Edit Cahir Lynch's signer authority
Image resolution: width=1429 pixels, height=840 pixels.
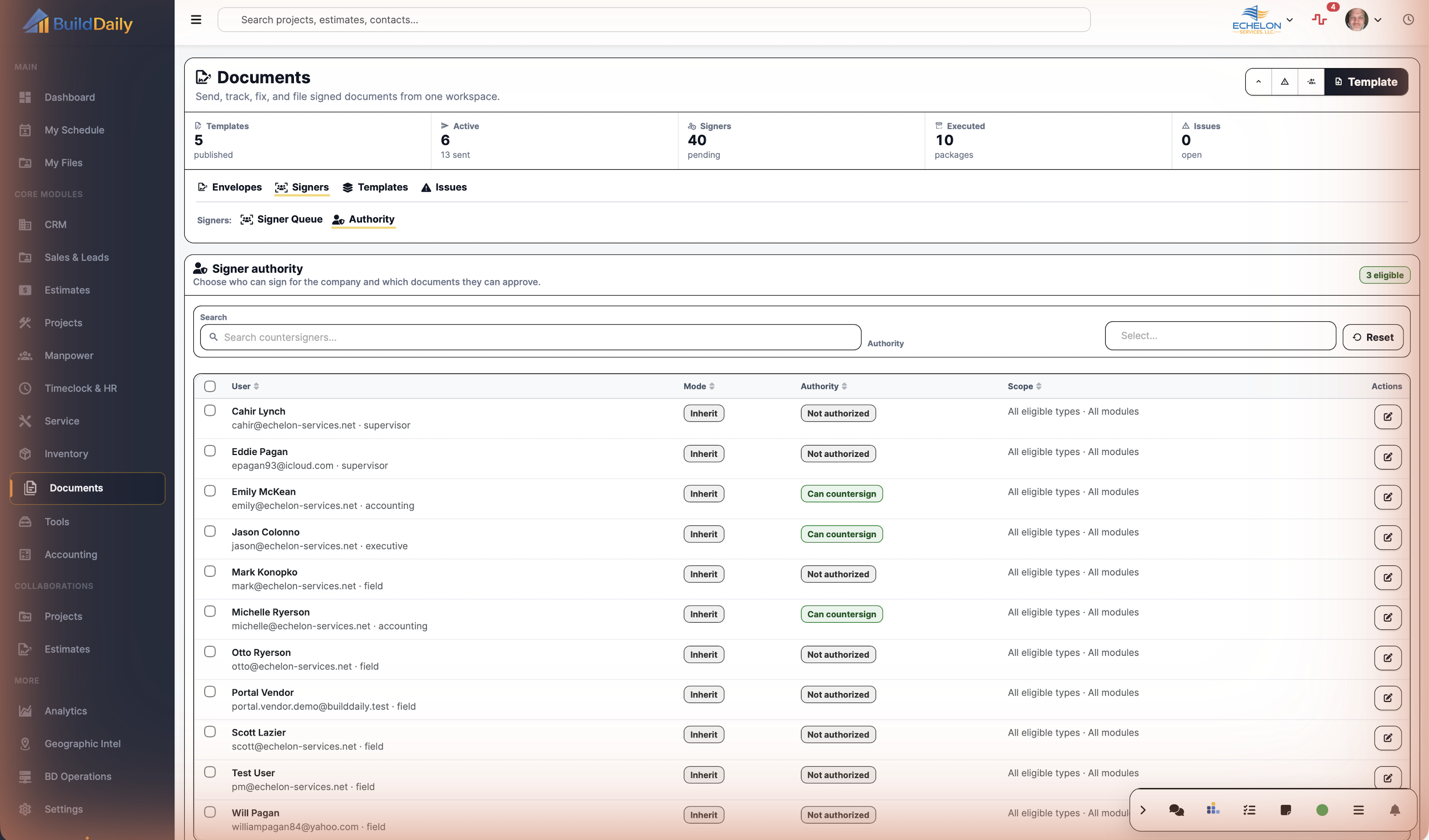[x=1387, y=417]
